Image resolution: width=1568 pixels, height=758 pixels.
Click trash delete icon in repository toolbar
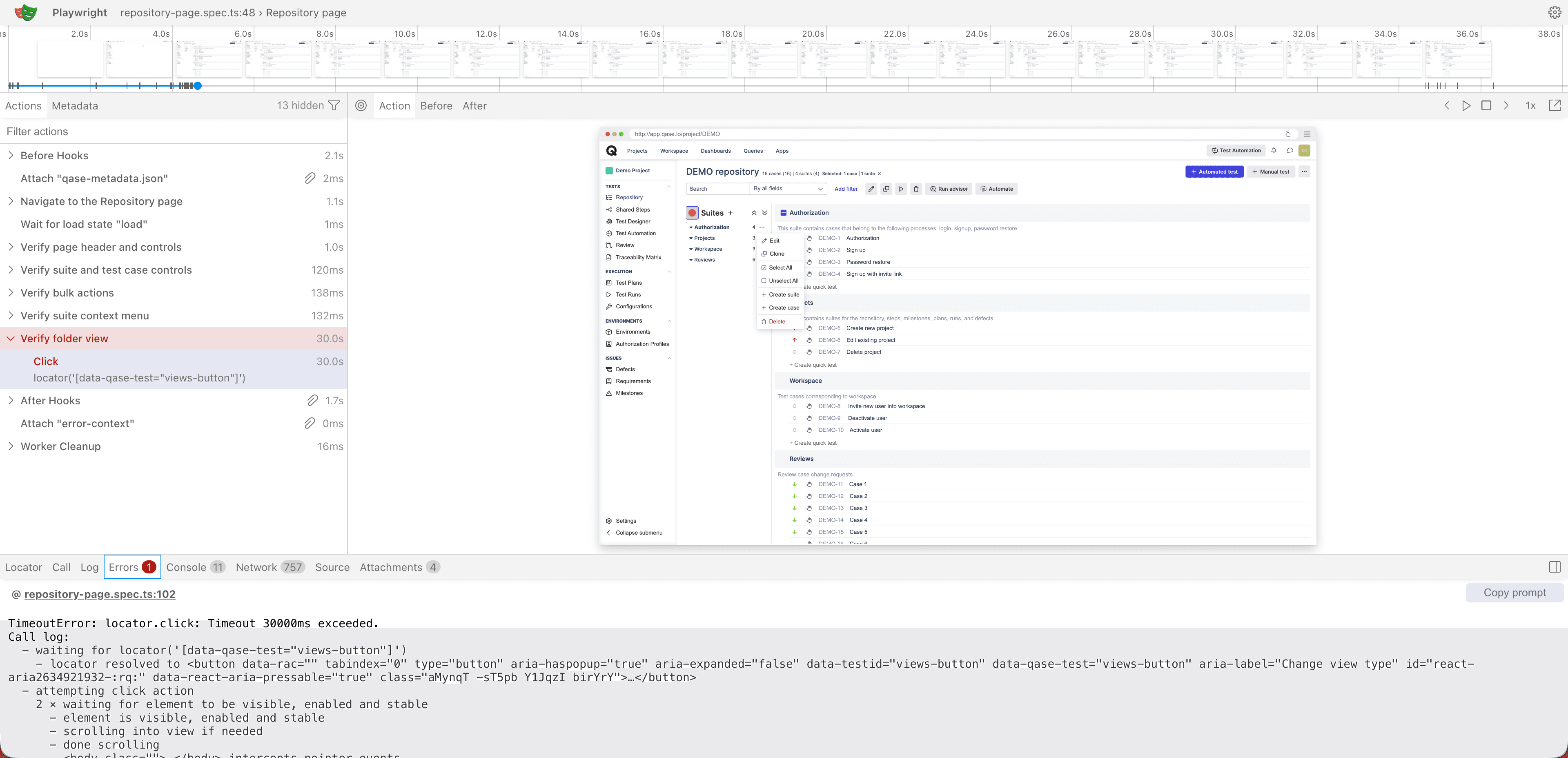[916, 189]
